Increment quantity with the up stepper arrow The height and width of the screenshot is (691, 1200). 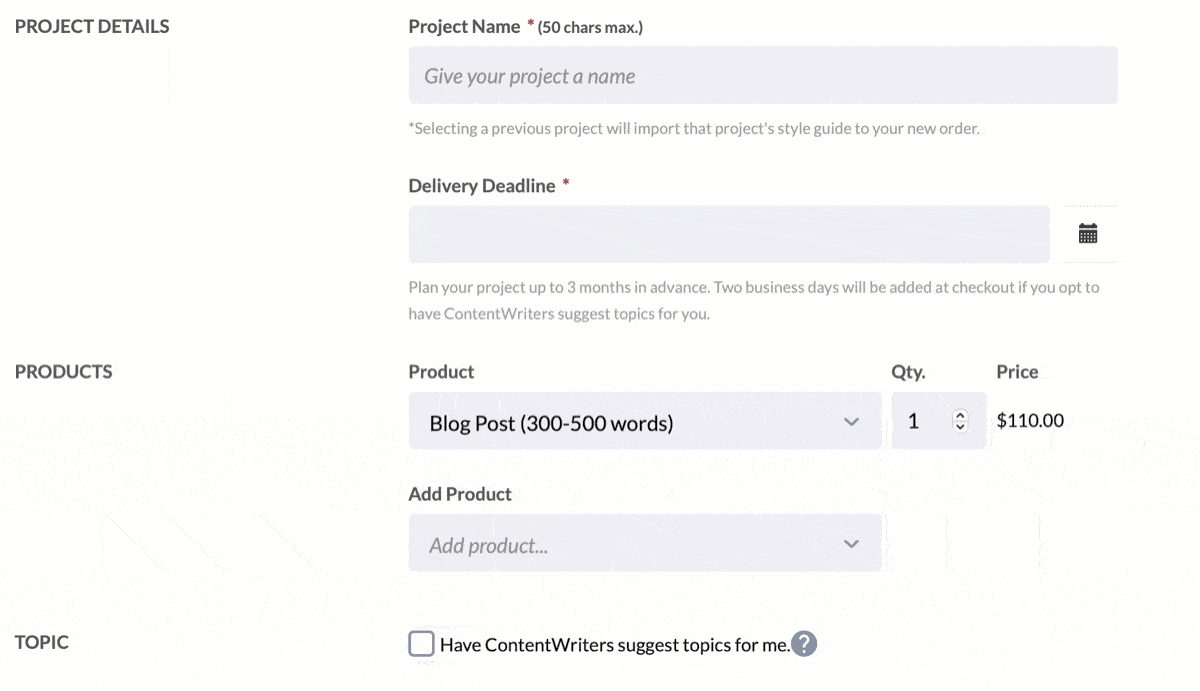click(x=958, y=415)
